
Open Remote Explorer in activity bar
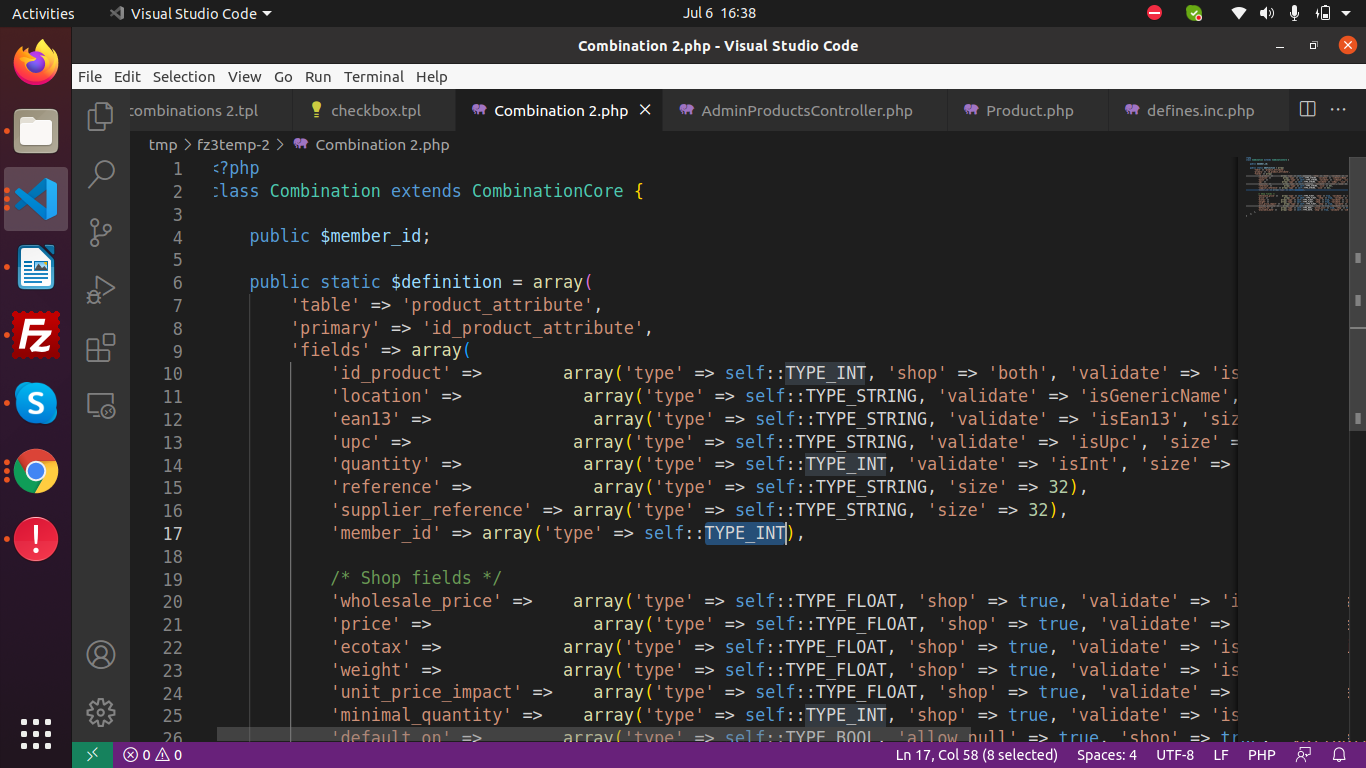pos(100,406)
